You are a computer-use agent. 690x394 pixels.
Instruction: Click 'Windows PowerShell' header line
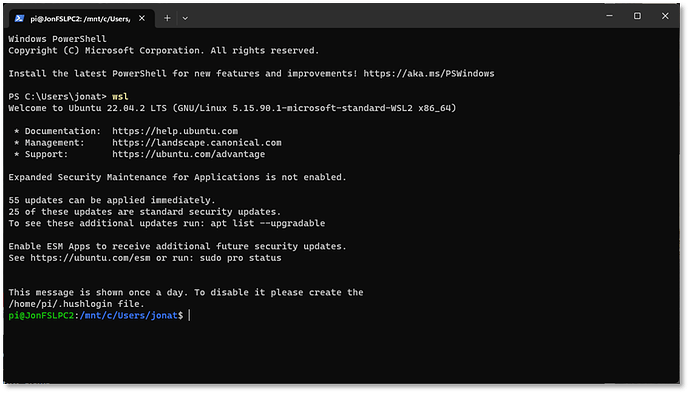(x=57, y=39)
